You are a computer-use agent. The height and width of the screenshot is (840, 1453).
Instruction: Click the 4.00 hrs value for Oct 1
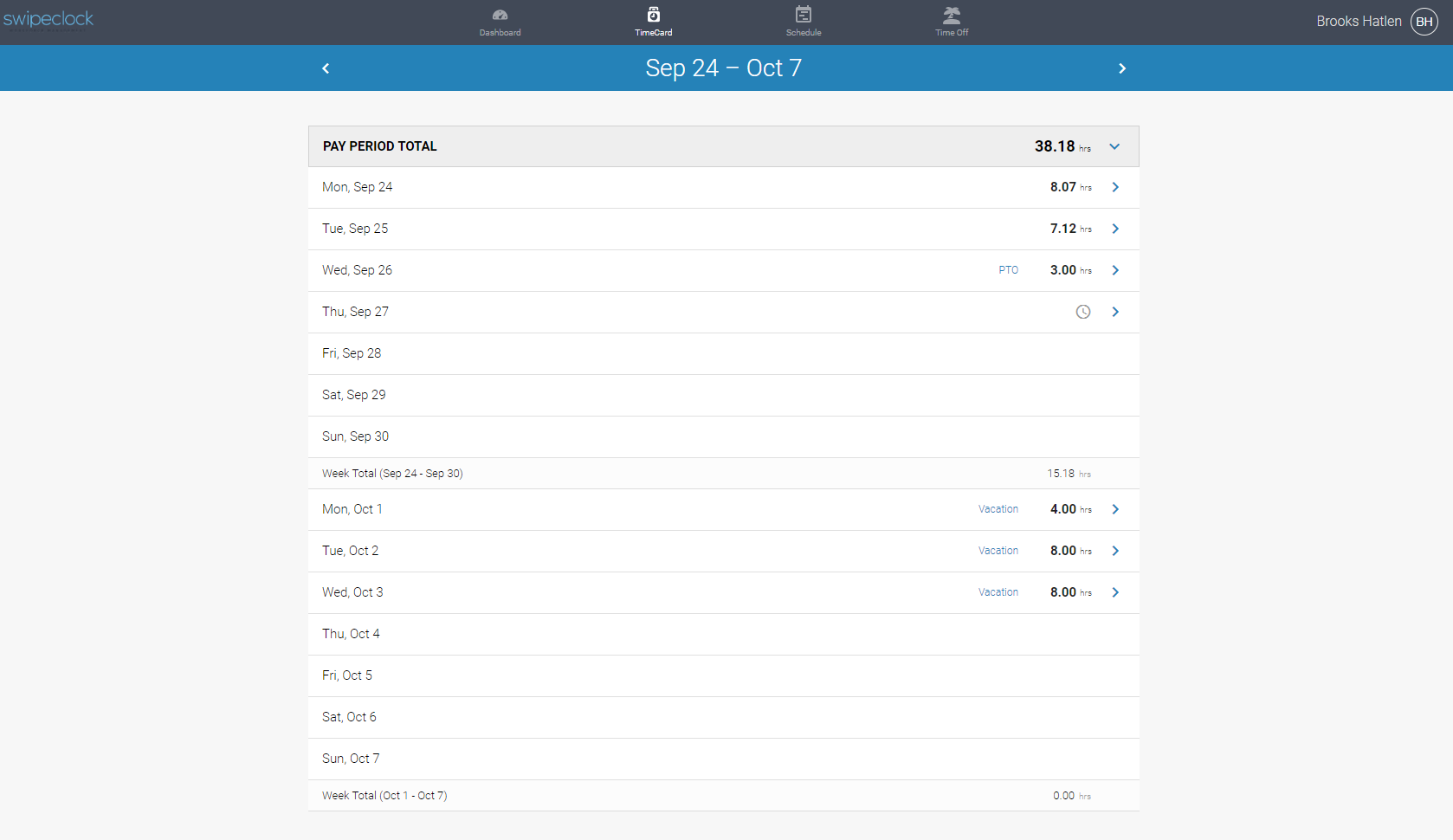(1071, 509)
